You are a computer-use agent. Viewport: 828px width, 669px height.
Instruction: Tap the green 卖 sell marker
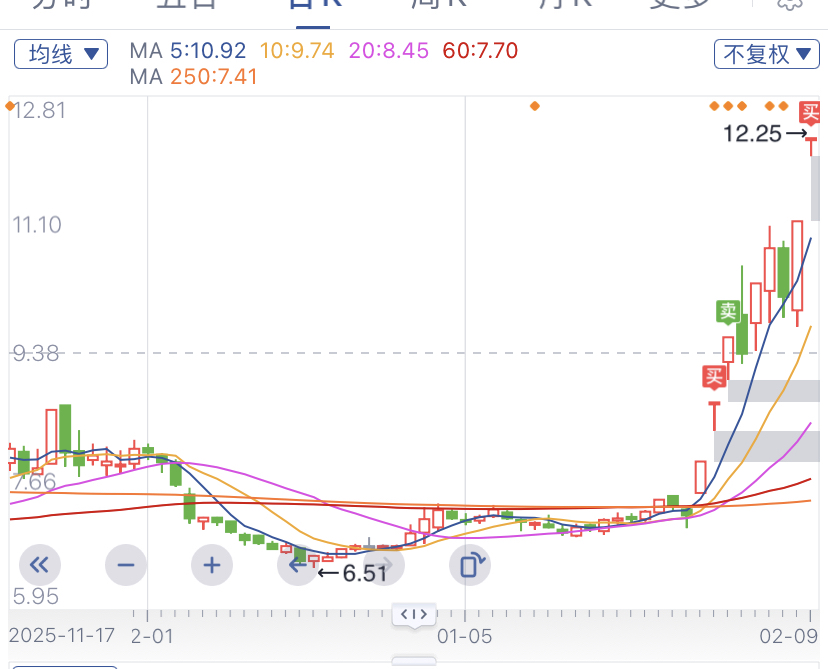coord(728,312)
